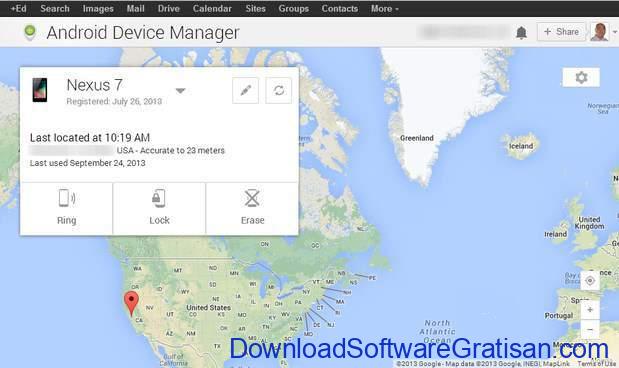Select the Erase device option
Screen dimensions: 619x368
click(x=252, y=209)
